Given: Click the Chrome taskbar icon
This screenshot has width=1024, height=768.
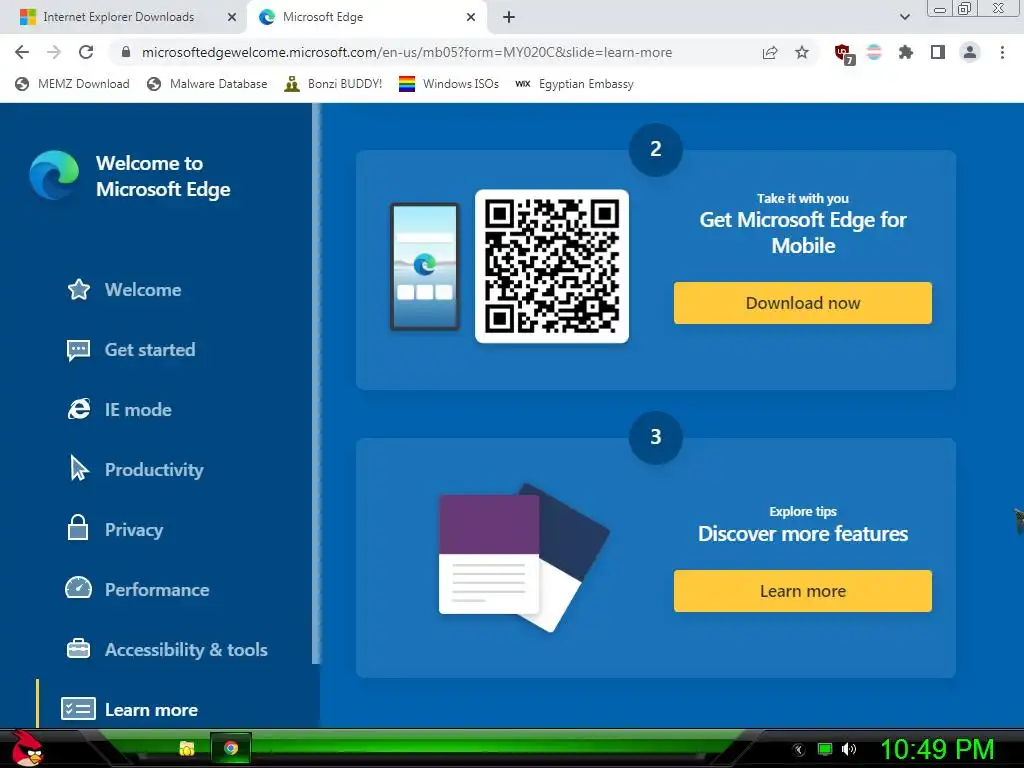Looking at the screenshot, I should (x=231, y=748).
